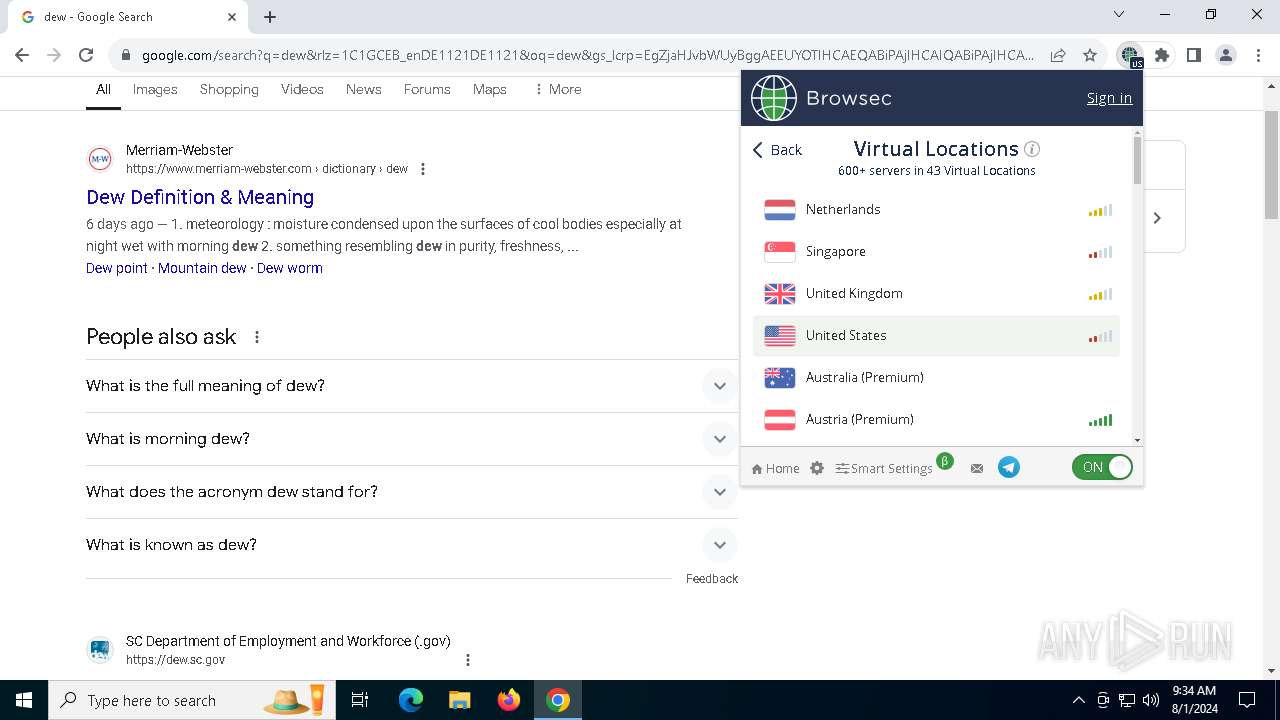Screen dimensions: 1280x720
Task: Open the Windows Start menu
Action: click(24, 700)
